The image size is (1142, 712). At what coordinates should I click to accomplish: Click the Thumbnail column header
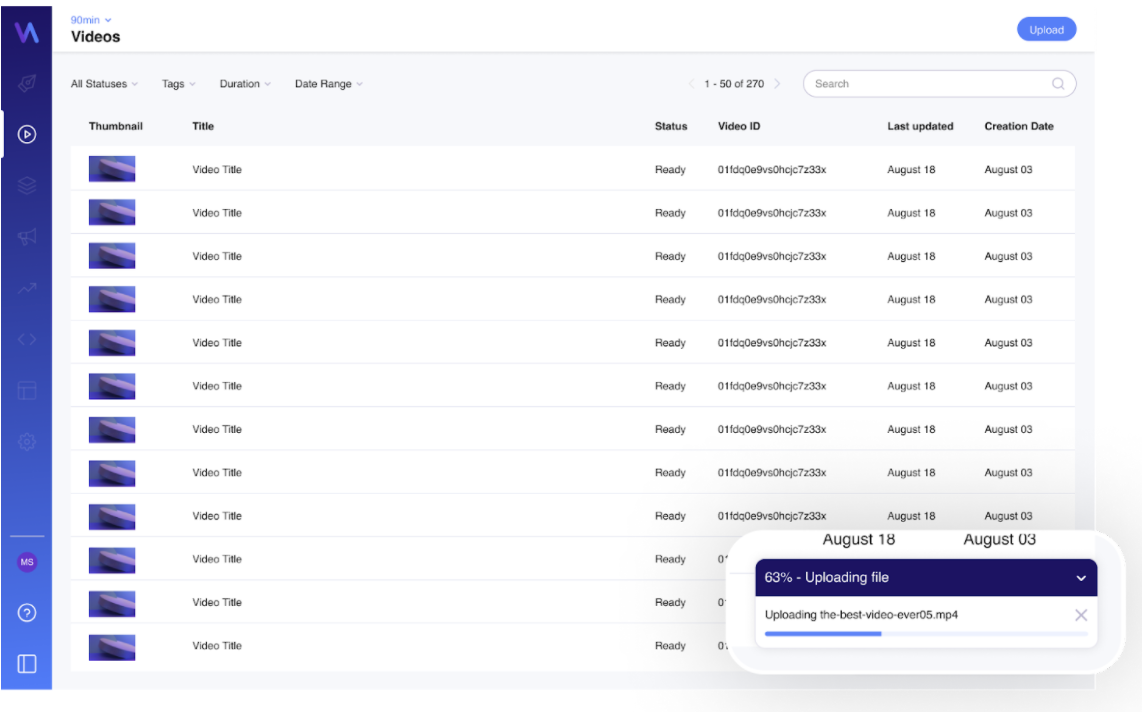point(116,126)
